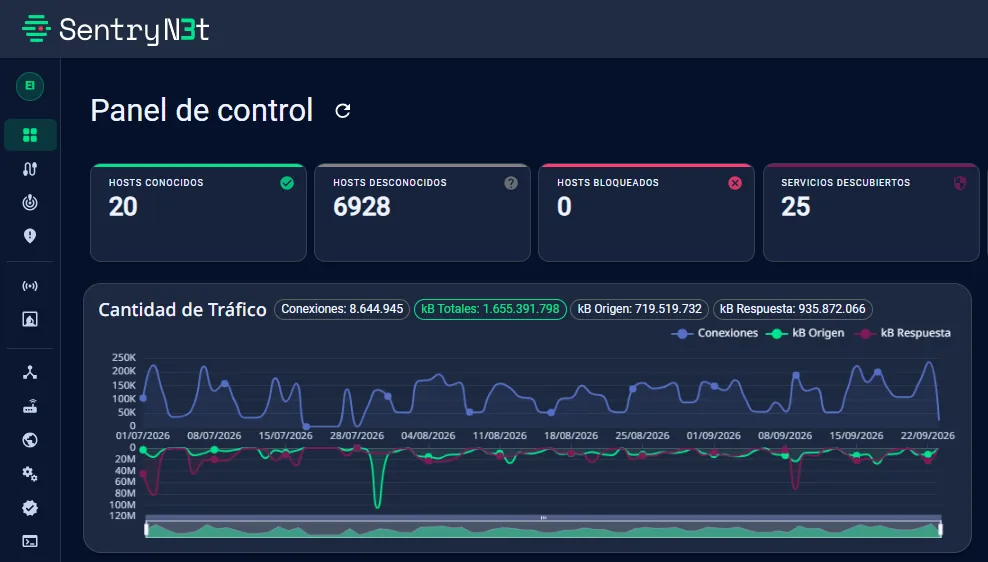
Task: Select the Conexiones: 8.644.945 chip
Action: click(342, 309)
